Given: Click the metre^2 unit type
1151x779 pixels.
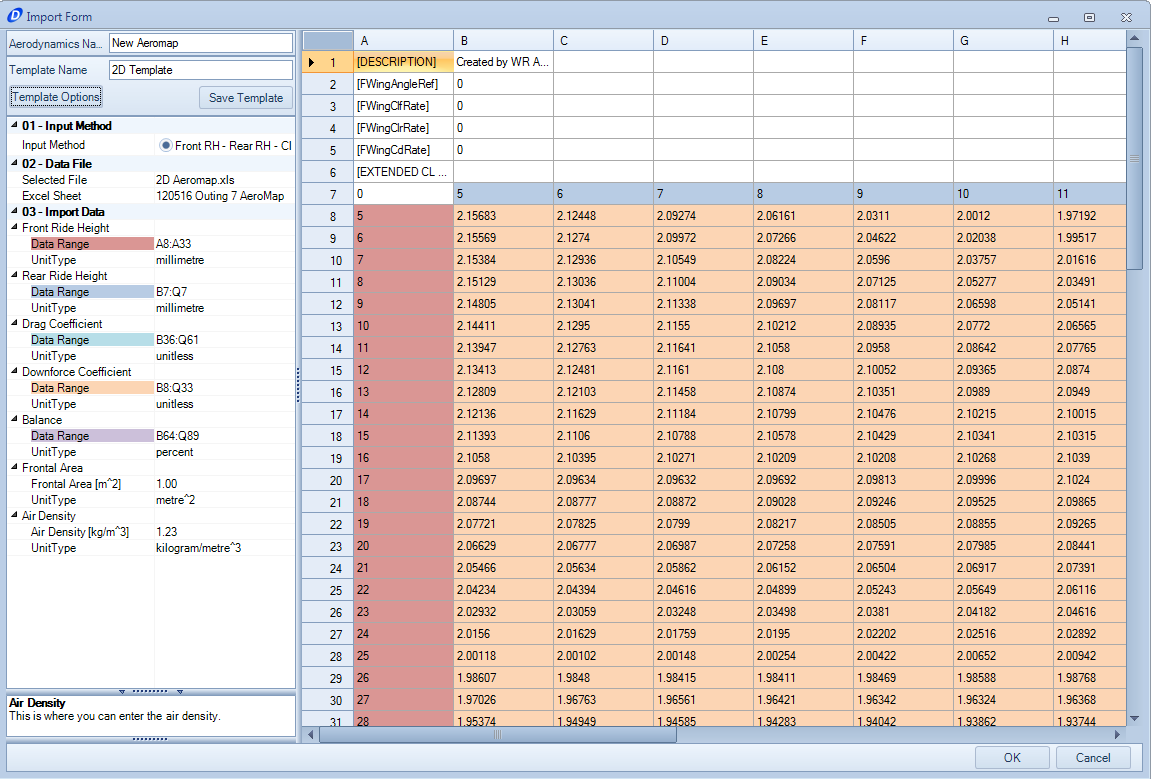Looking at the screenshot, I should coord(175,500).
